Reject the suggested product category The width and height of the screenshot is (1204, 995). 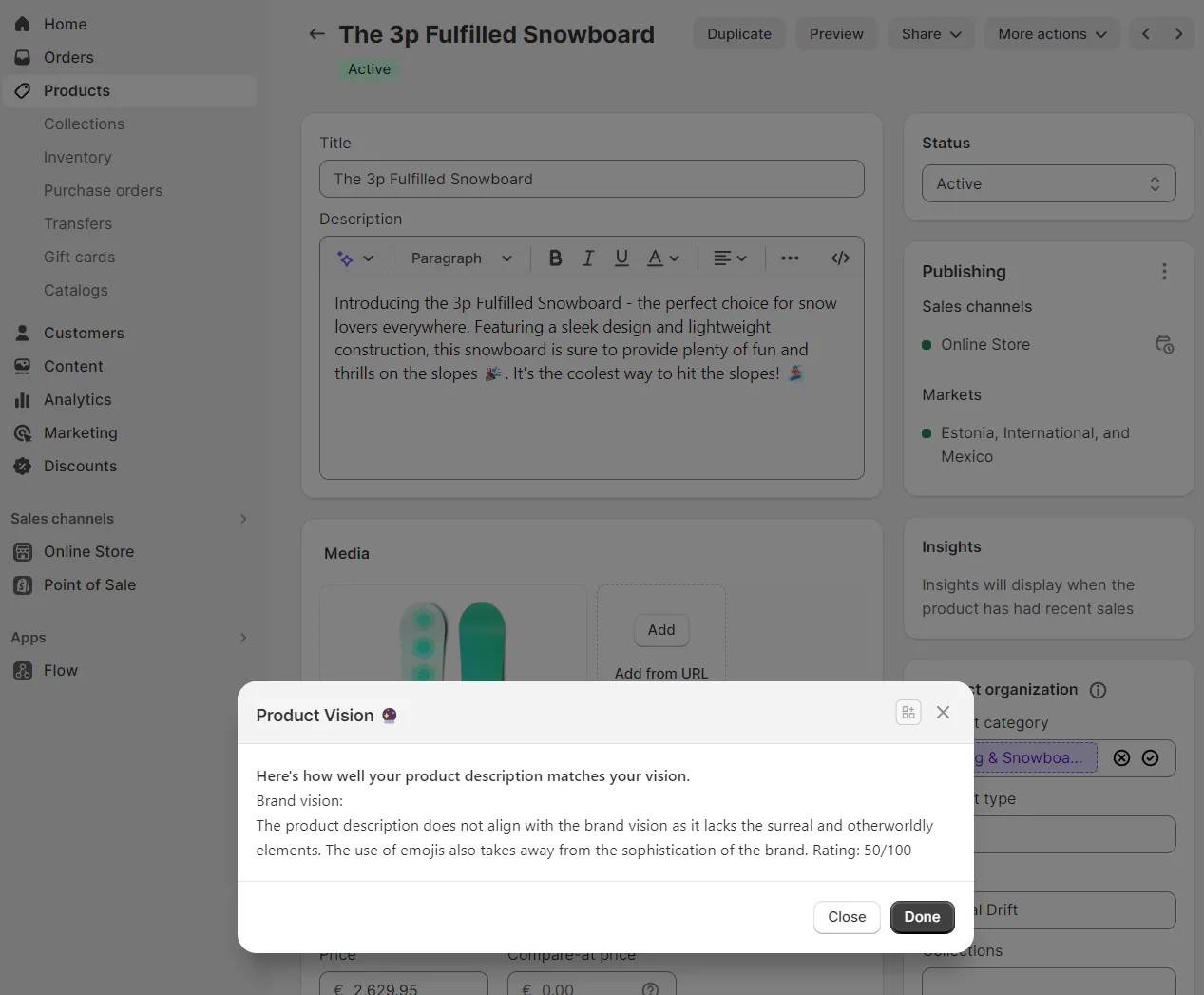pos(1121,757)
